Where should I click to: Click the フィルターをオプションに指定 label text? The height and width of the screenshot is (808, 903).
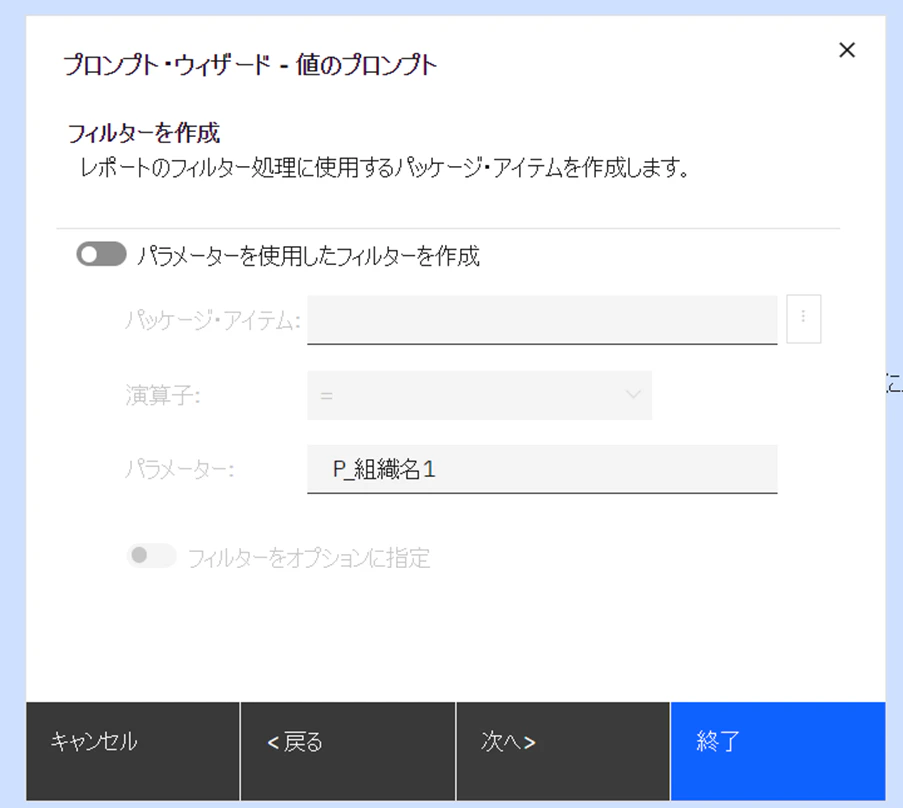coord(309,557)
